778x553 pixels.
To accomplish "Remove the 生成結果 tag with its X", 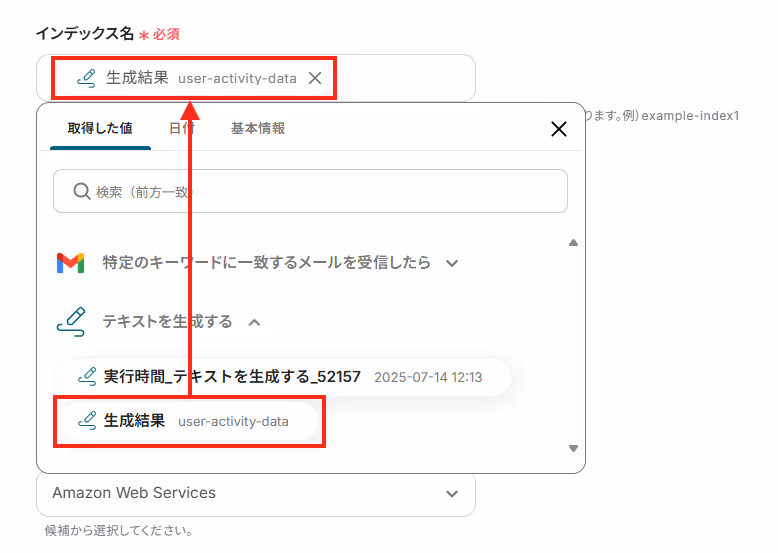I will (x=315, y=78).
